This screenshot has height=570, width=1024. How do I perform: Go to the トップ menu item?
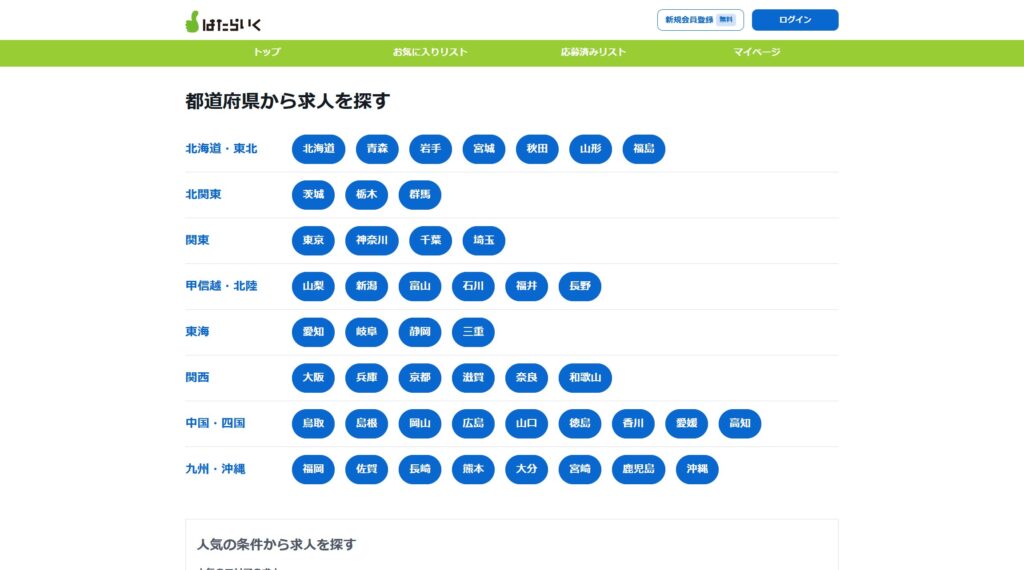click(267, 52)
